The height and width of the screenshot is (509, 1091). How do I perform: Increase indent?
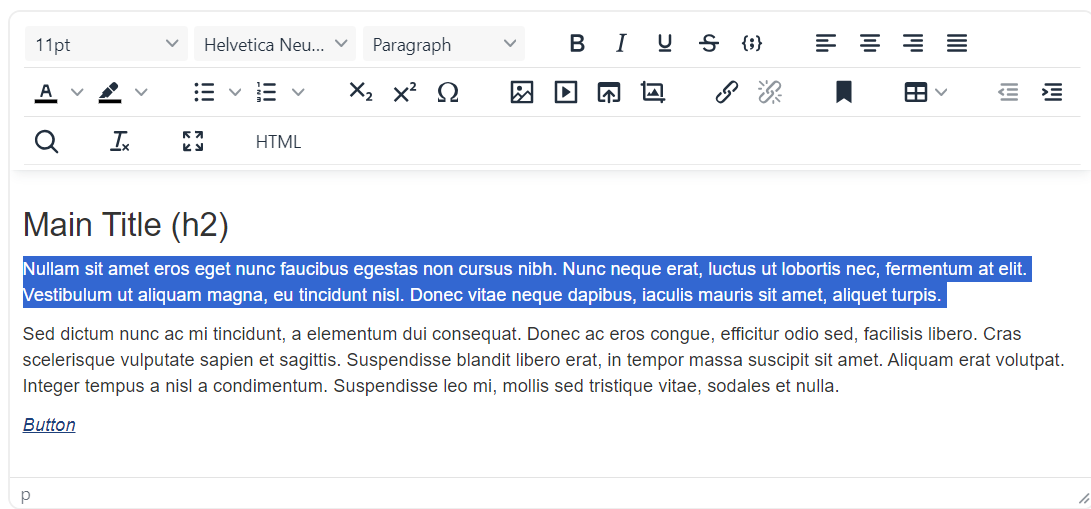tap(1052, 92)
